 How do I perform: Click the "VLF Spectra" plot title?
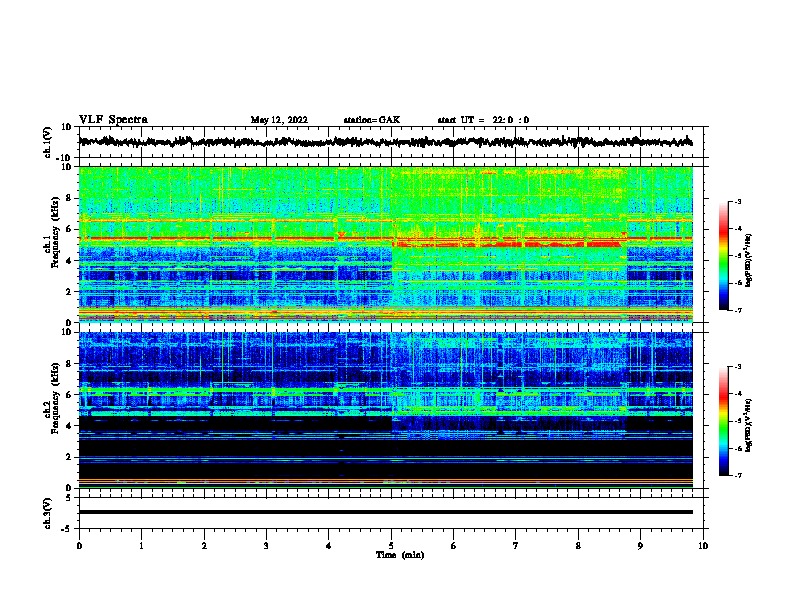point(113,120)
